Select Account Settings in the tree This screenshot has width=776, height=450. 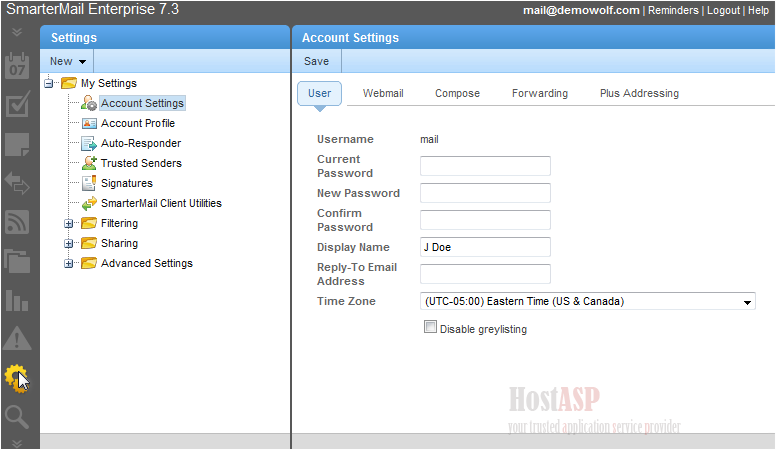(x=143, y=103)
